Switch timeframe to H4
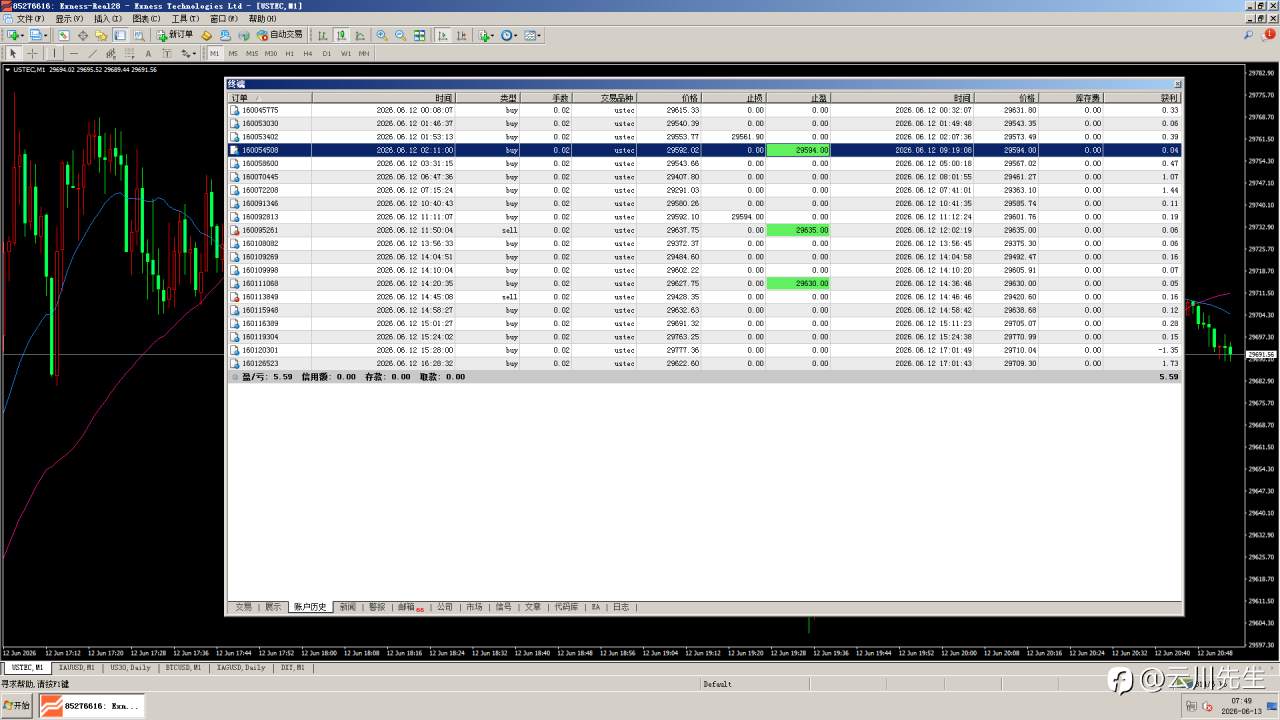This screenshot has height=720, width=1280. pyautogui.click(x=308, y=53)
